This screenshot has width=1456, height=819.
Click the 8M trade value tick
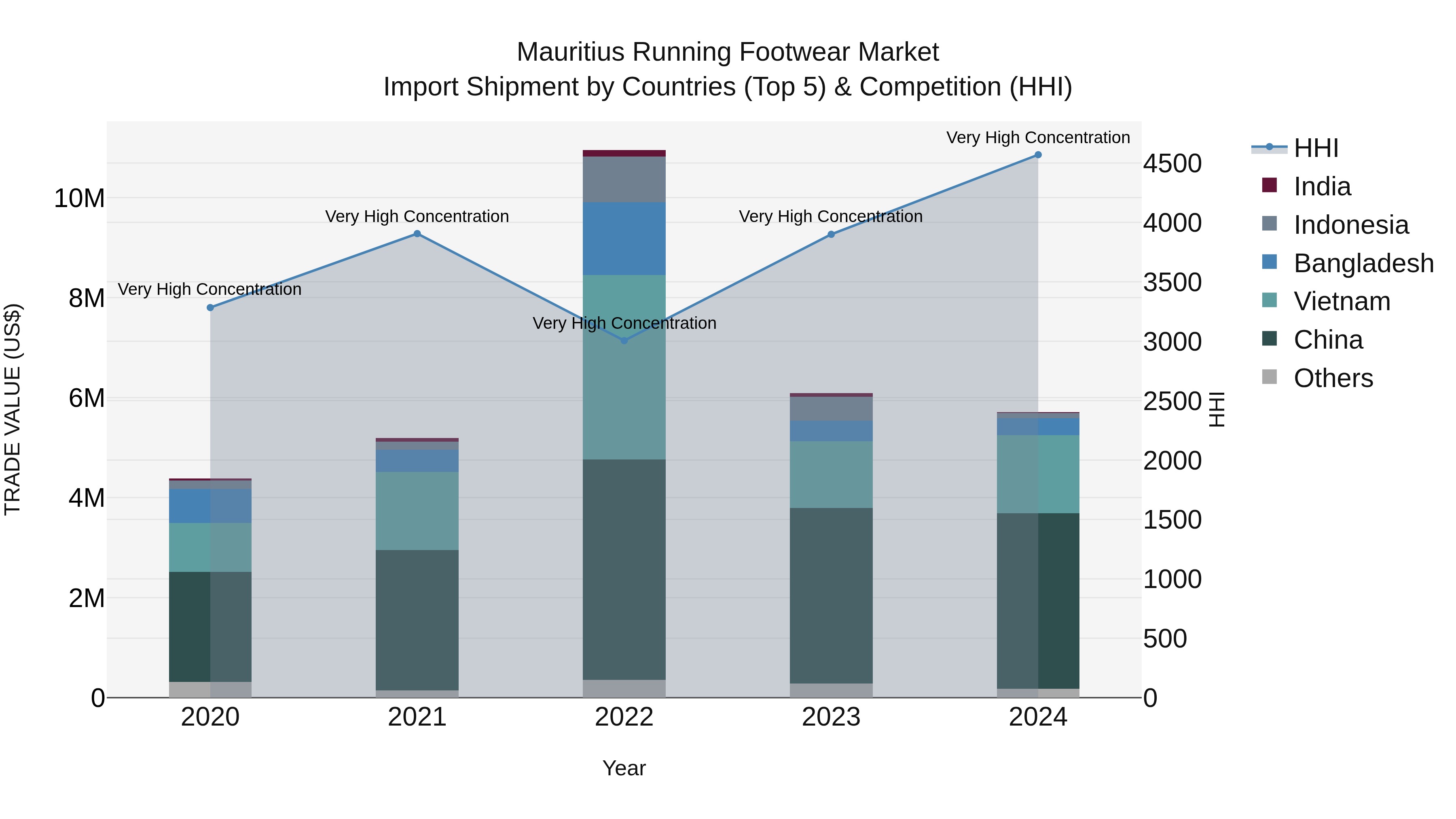coord(87,298)
